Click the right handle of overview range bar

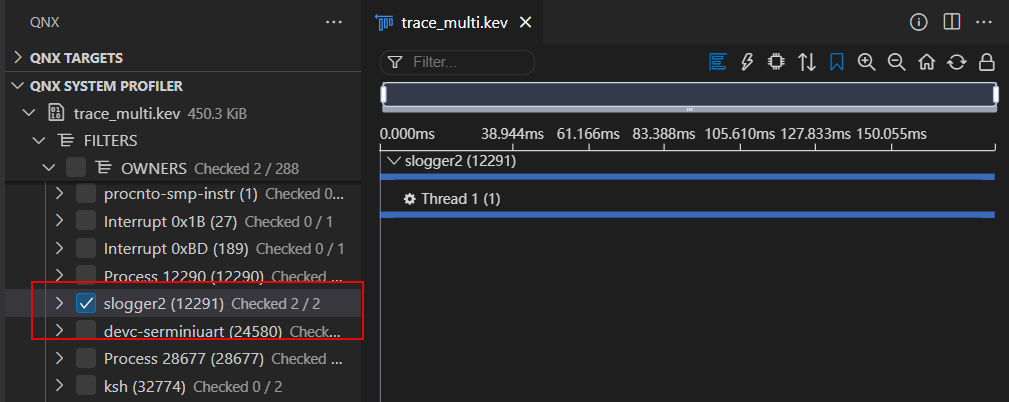pyautogui.click(x=995, y=95)
